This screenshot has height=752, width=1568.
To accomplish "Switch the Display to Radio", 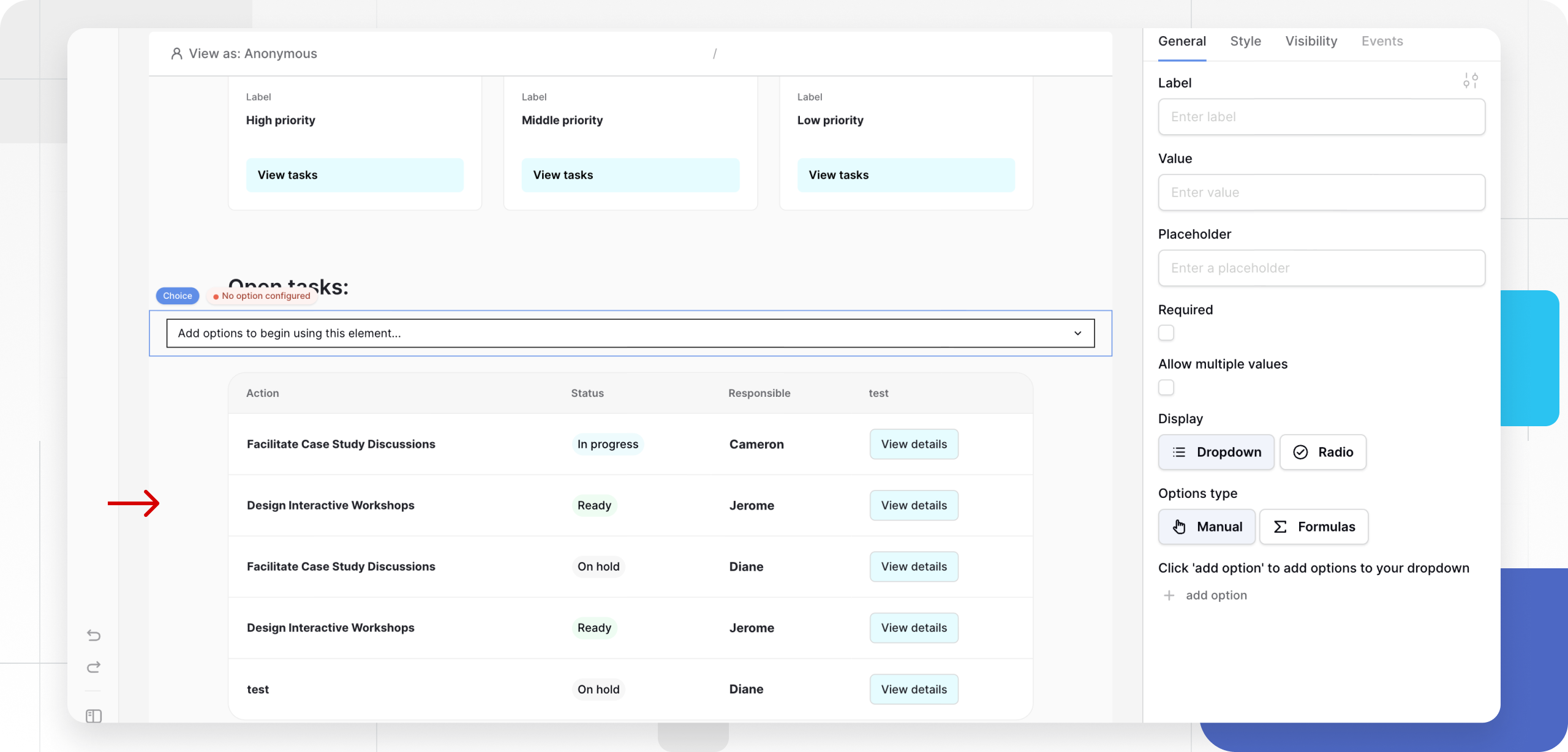I will tap(1323, 452).
